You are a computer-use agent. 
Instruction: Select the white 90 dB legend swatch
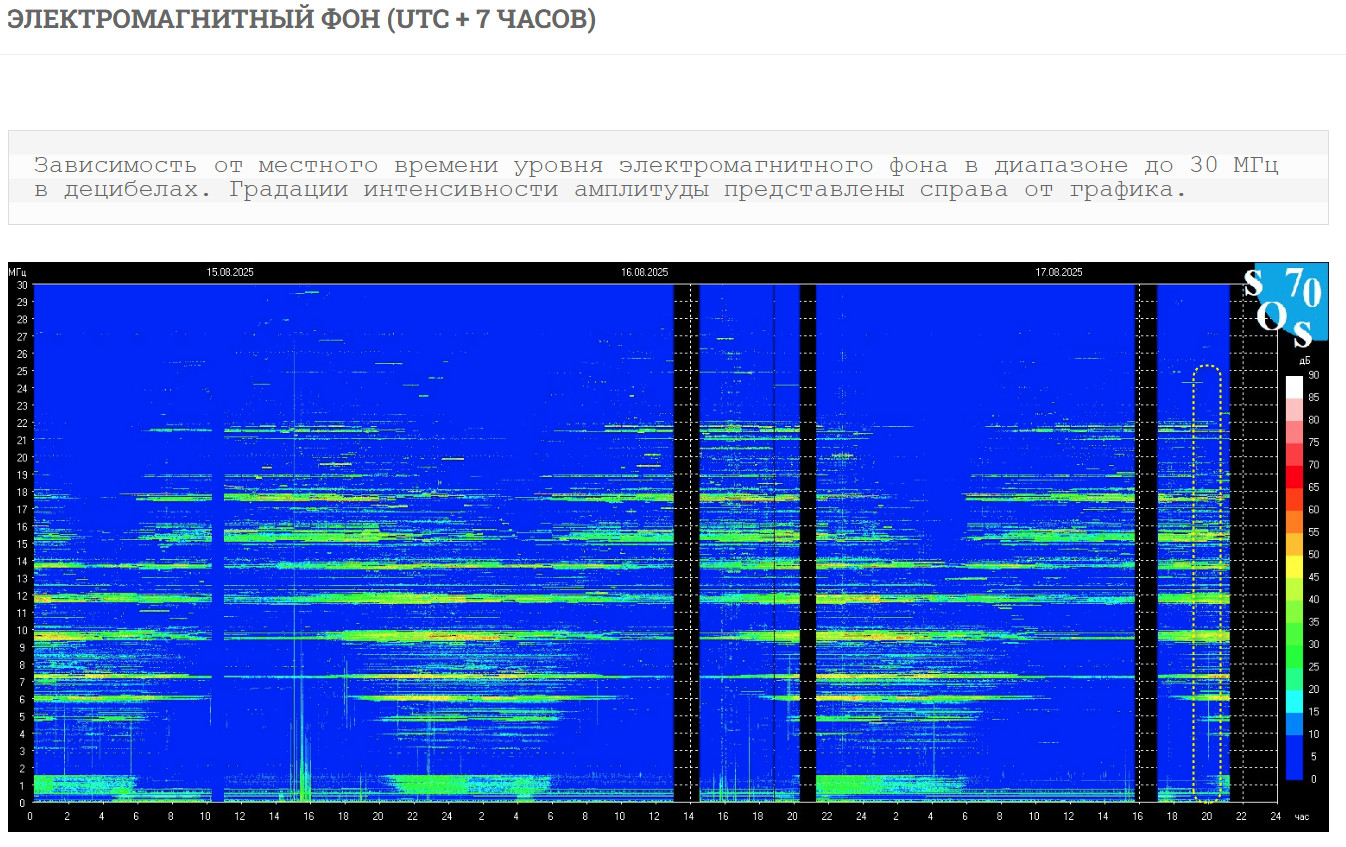[1294, 386]
